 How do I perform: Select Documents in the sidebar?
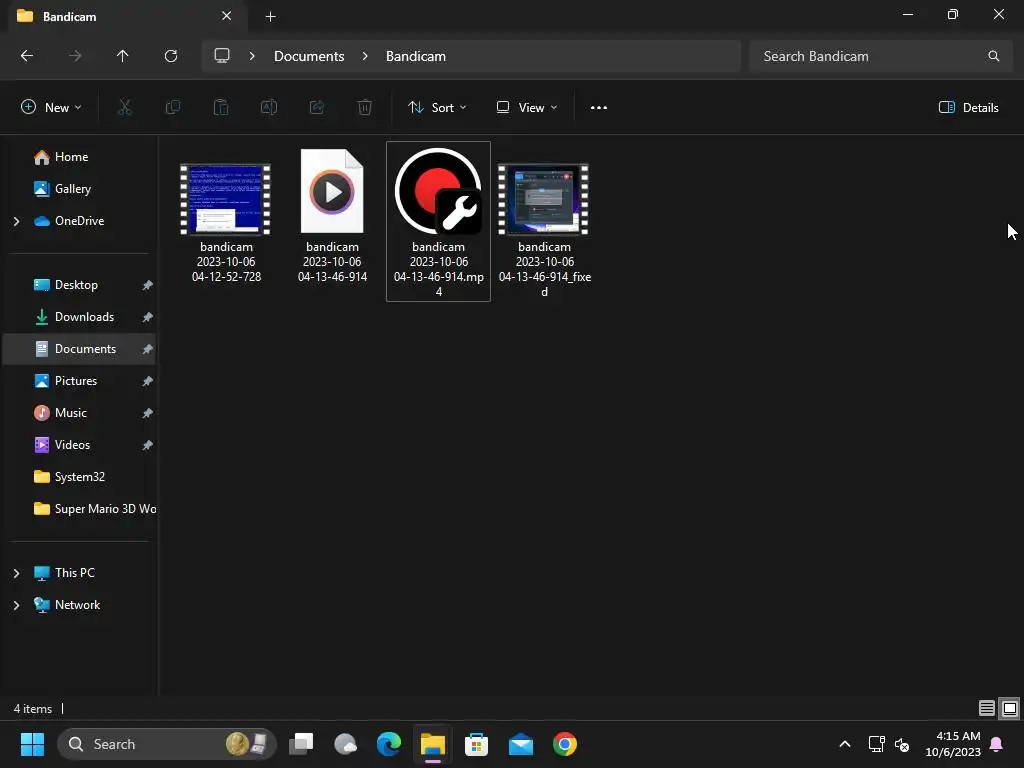pyautogui.click(x=79, y=349)
